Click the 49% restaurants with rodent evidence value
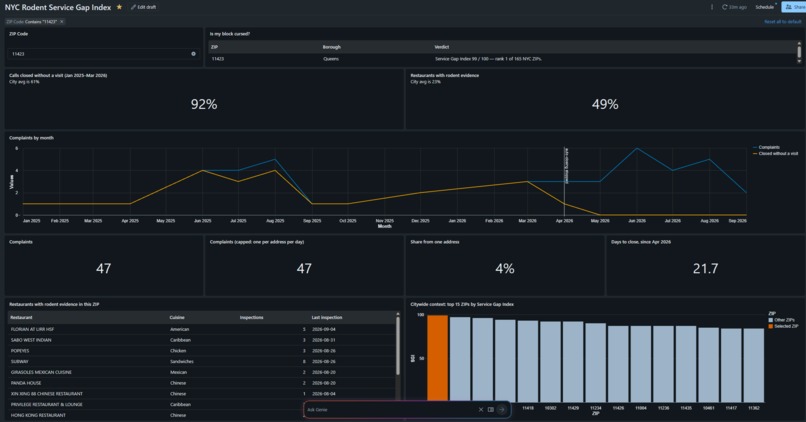The width and height of the screenshot is (806, 422). 605,104
